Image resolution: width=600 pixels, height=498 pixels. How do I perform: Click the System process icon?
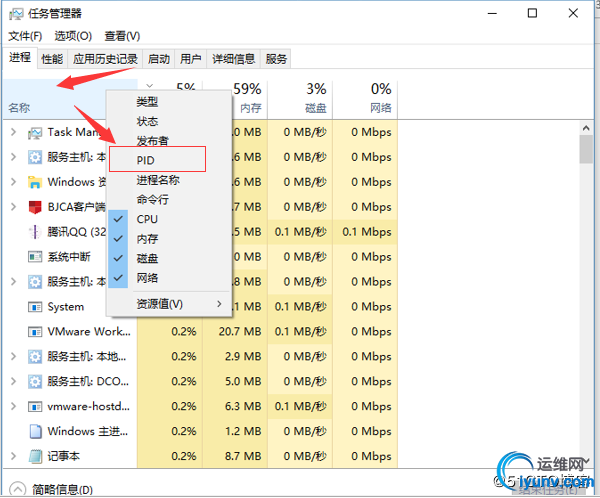tap(35, 307)
